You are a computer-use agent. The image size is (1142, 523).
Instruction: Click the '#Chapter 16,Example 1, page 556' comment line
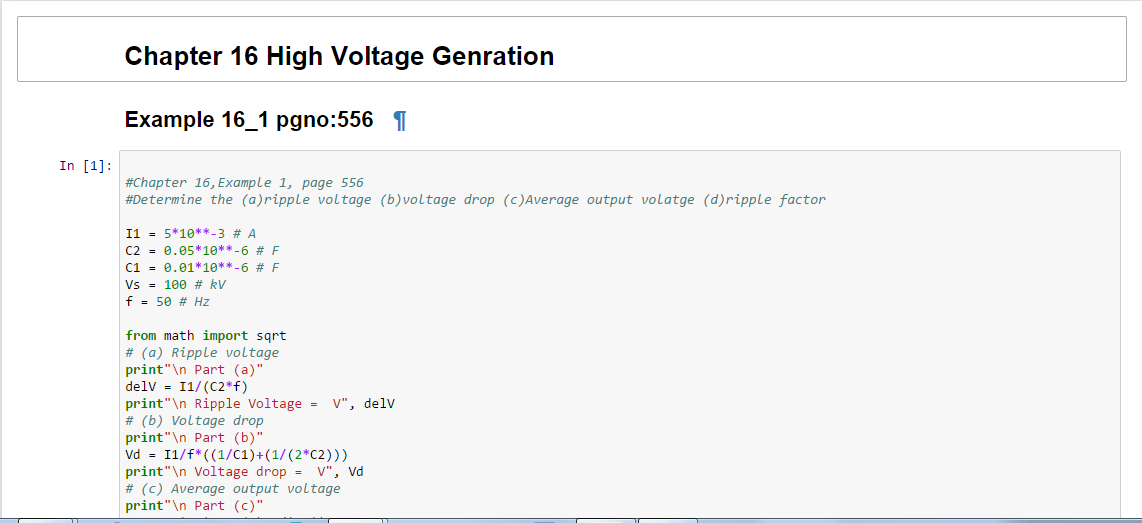click(244, 183)
